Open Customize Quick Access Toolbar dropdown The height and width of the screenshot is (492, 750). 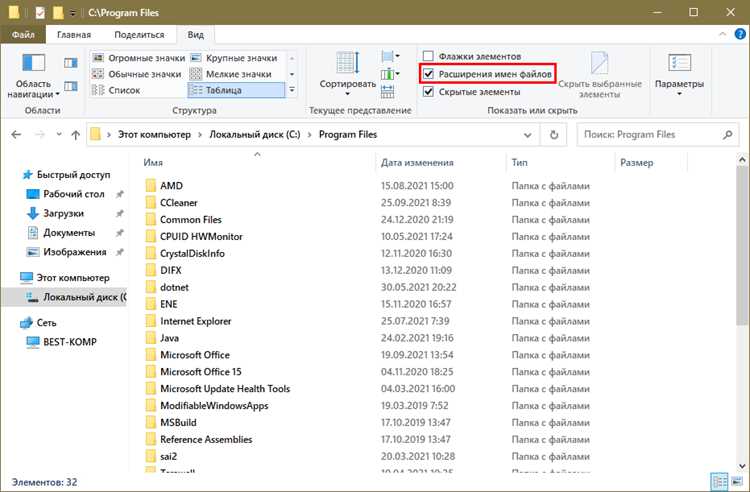(x=73, y=13)
